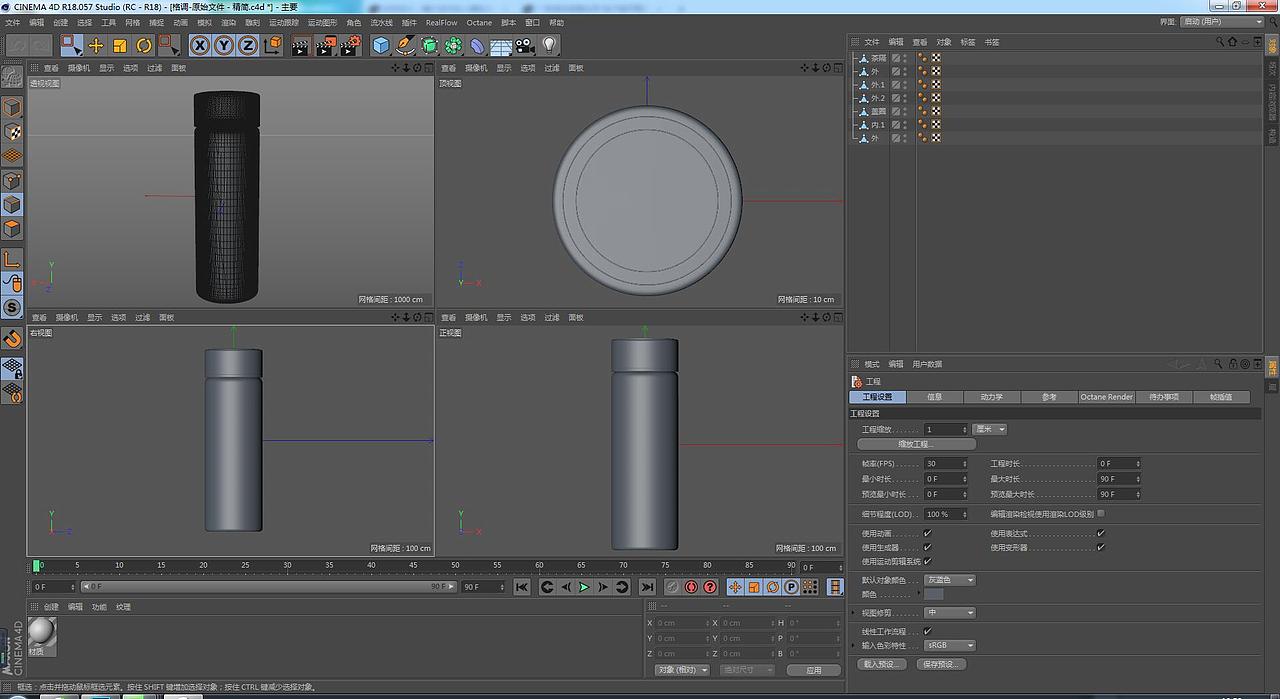Toggle the Z axis lock
The image size is (1280, 699).
point(247,45)
